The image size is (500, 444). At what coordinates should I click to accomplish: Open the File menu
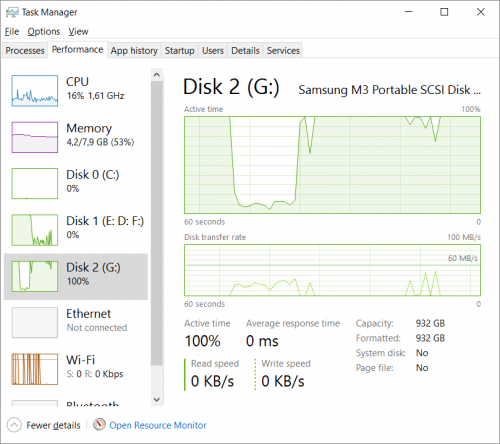click(12, 32)
